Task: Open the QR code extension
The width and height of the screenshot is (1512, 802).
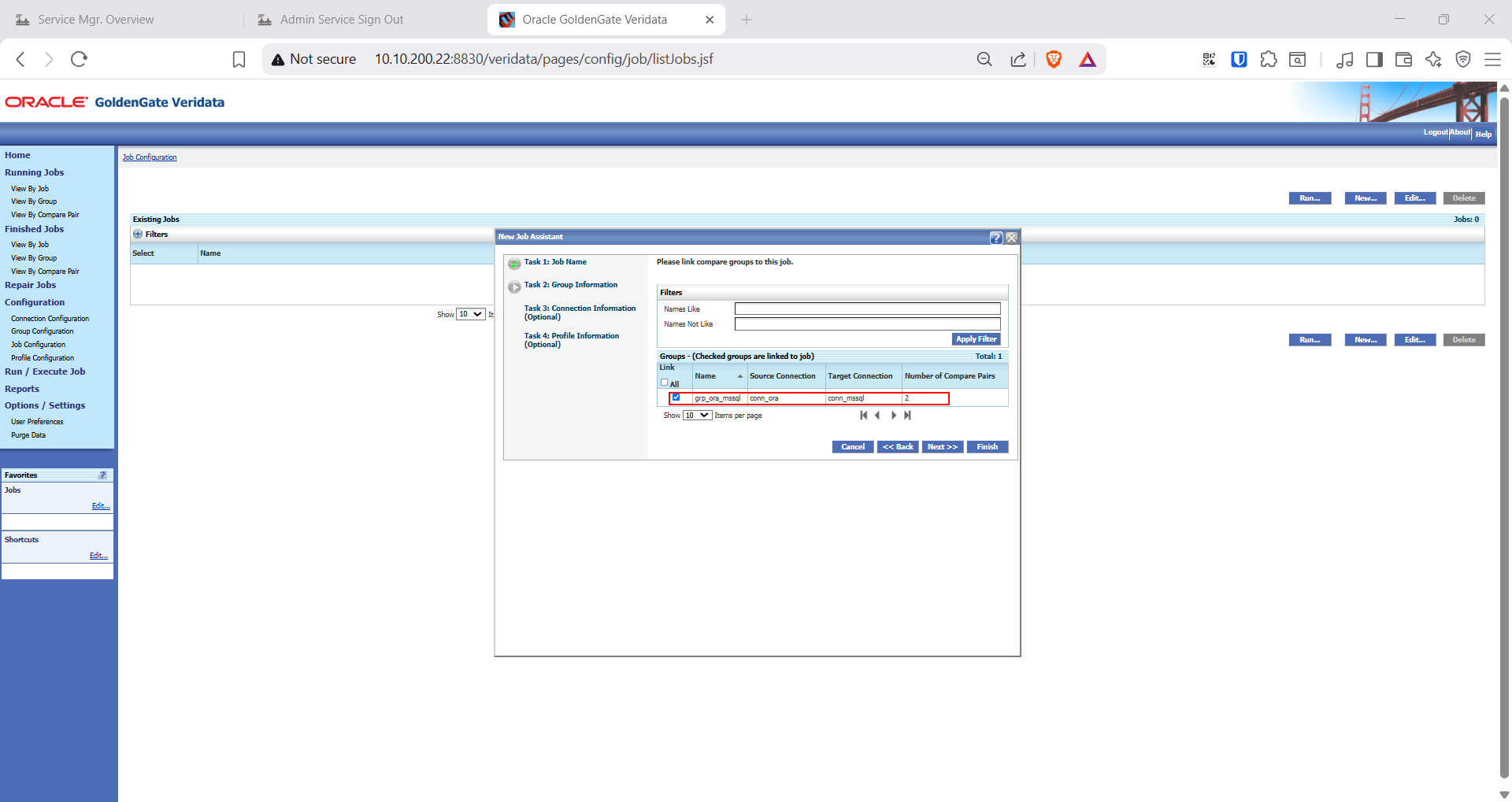Action: (x=1209, y=59)
